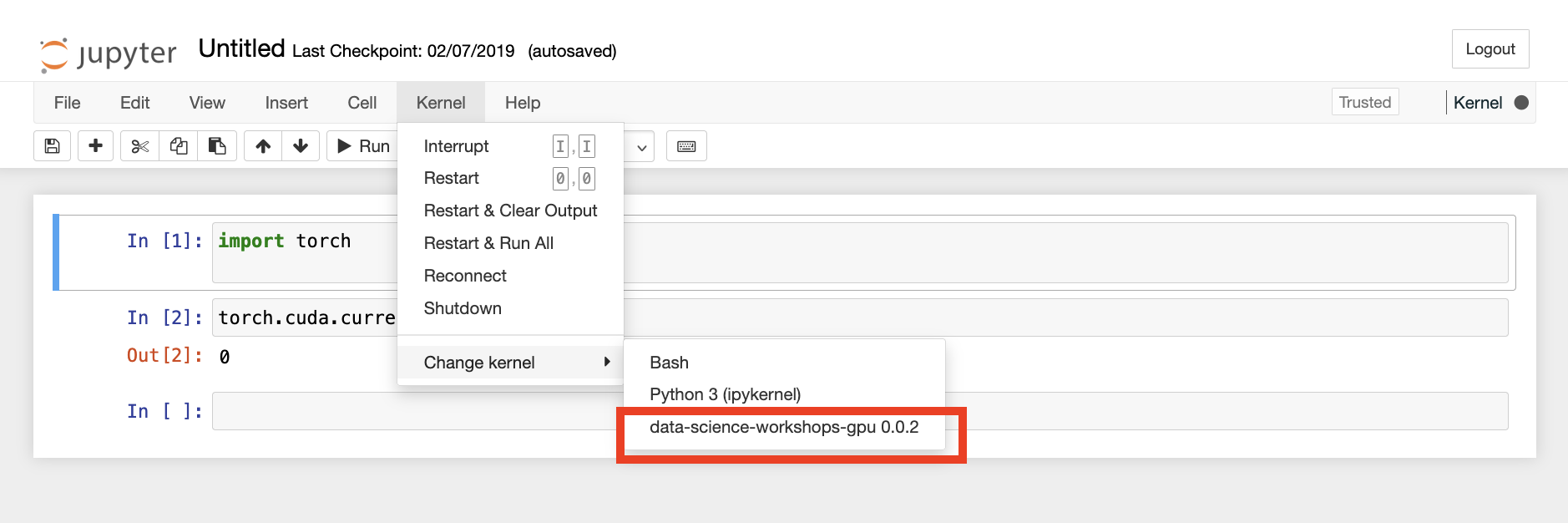Click the output value 0
Screen dimensions: 1568x523
225,357
